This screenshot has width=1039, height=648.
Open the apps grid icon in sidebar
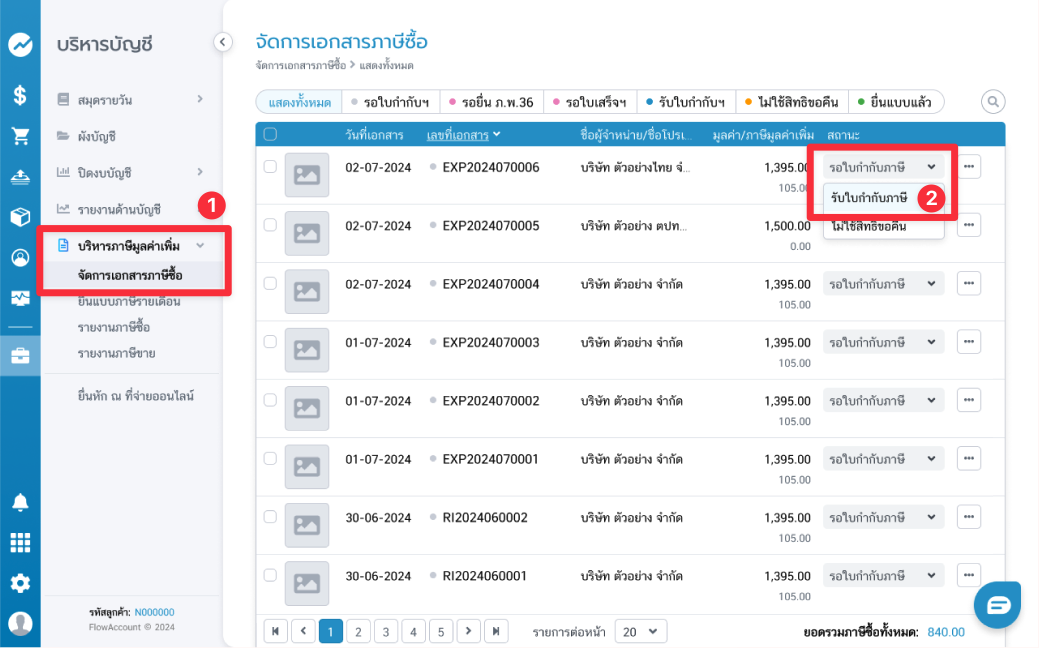point(20,543)
